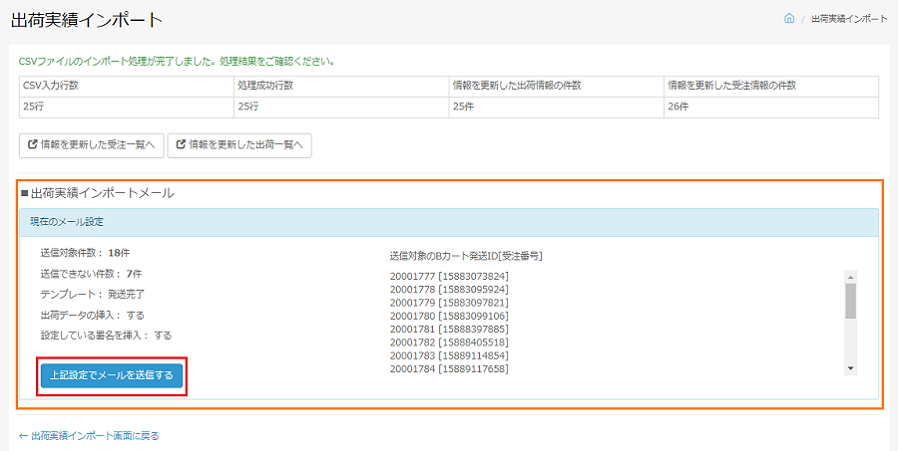
Task: Select row 20001777 [15883073824]
Action: tap(449, 277)
